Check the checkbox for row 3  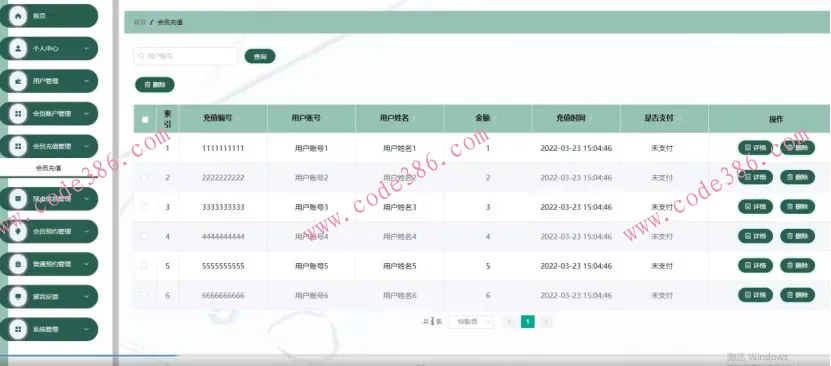pos(144,207)
